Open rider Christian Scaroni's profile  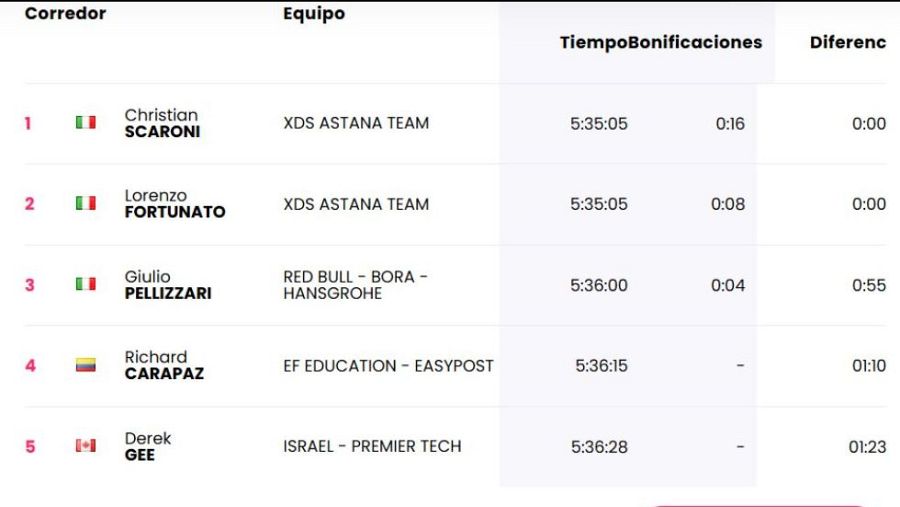tap(162, 123)
